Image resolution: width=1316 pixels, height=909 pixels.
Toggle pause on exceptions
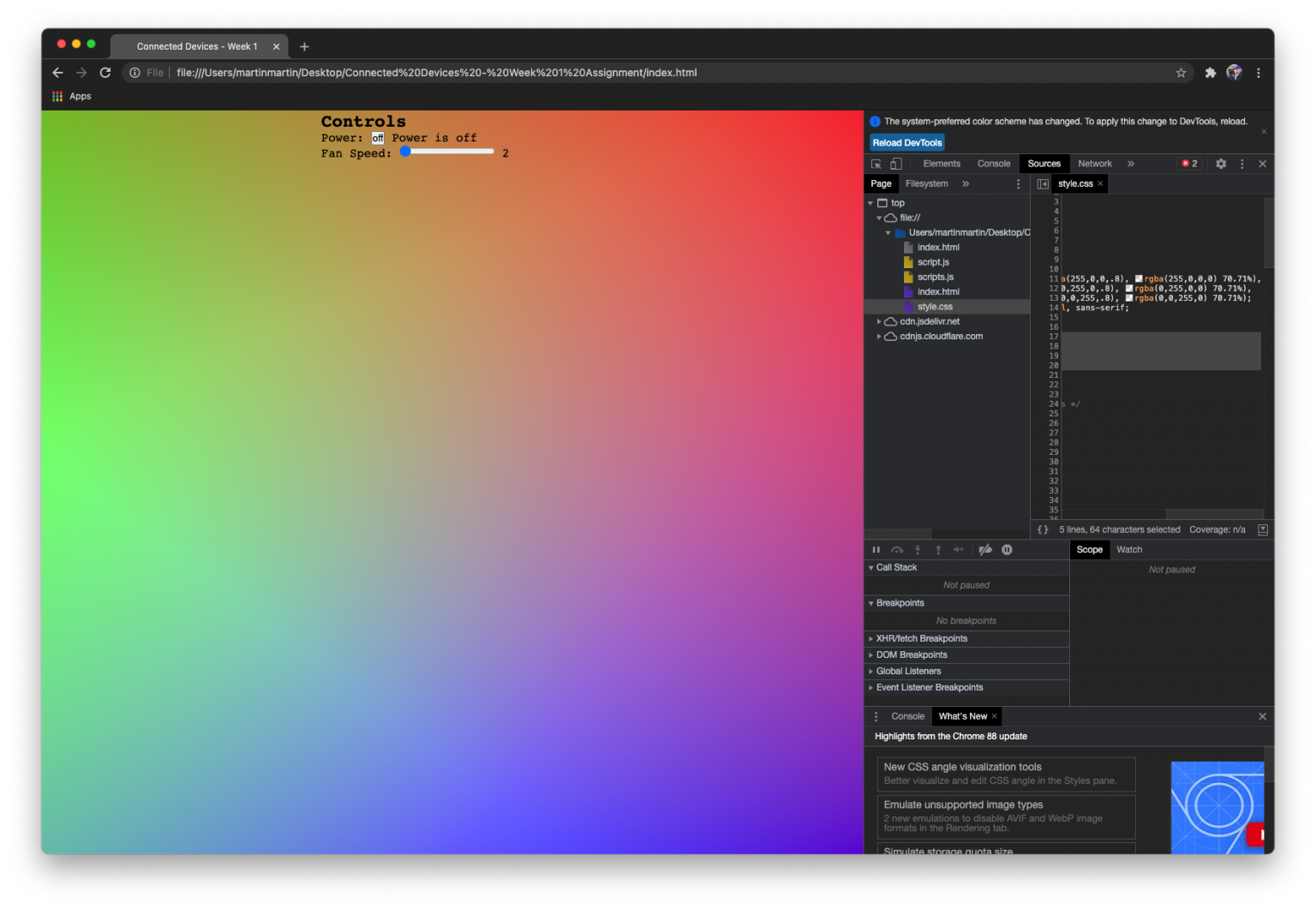(x=1007, y=550)
